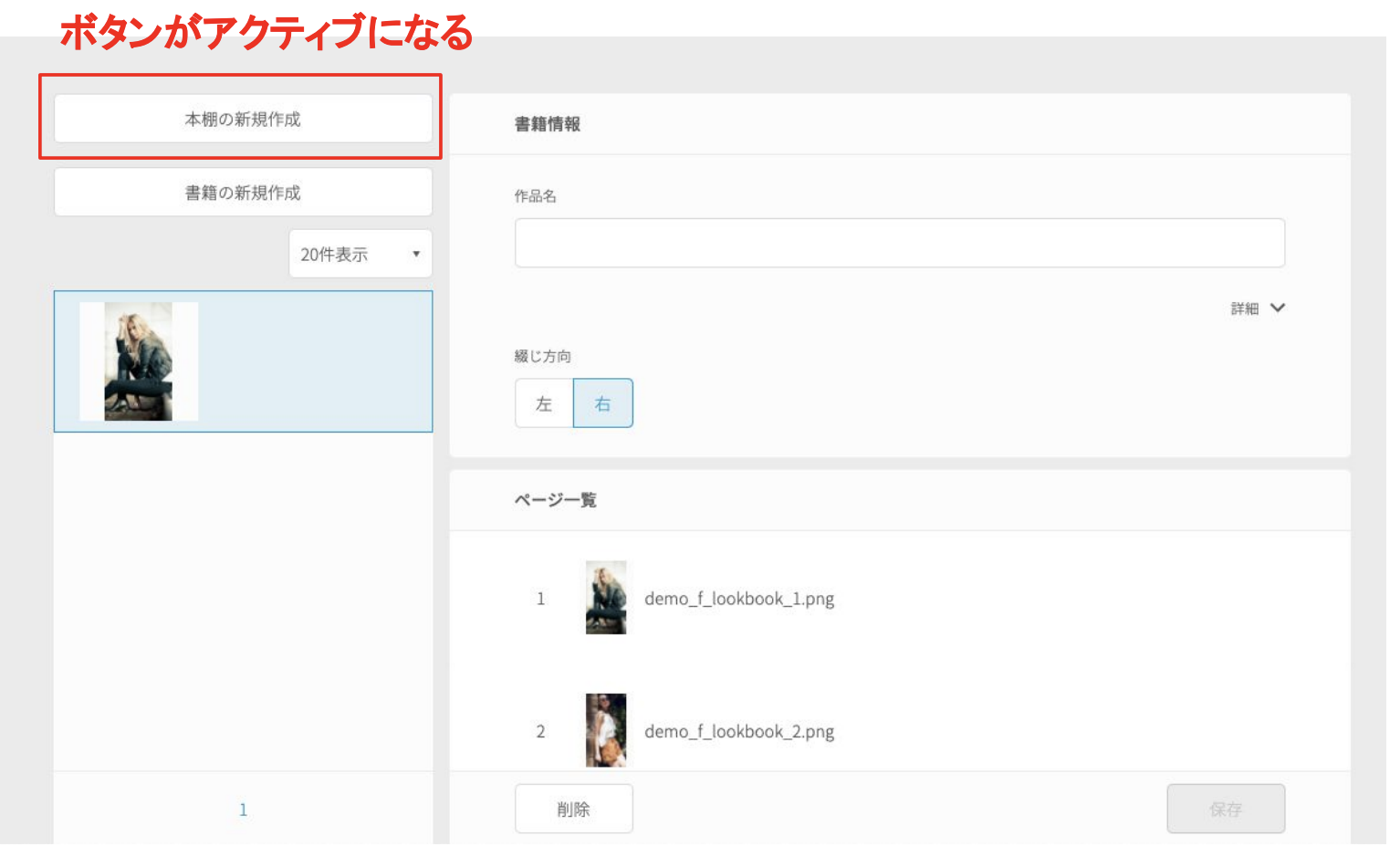
Task: Click the 保存 button
Action: click(1226, 809)
